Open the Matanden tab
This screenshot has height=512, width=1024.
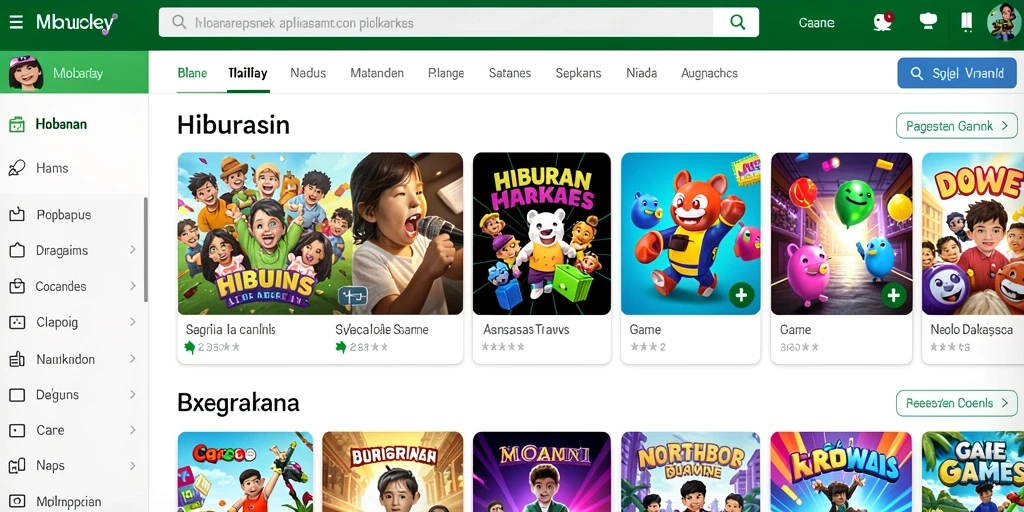377,73
